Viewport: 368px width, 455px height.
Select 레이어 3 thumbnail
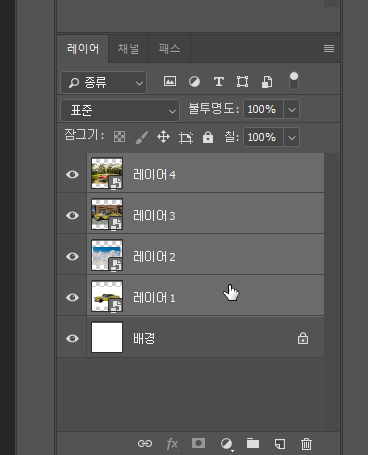tap(107, 214)
